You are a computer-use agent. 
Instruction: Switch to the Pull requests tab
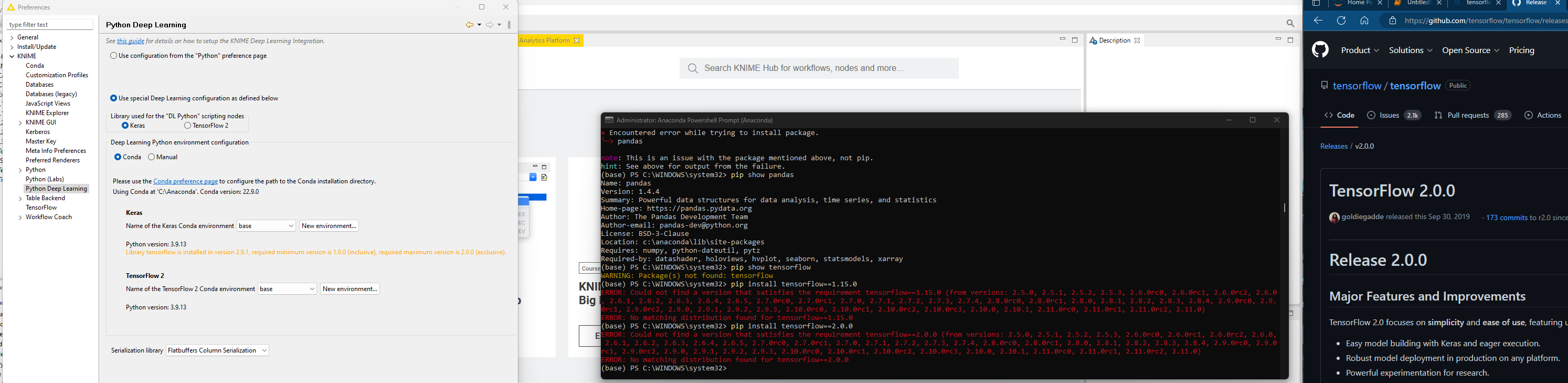tap(1472, 115)
